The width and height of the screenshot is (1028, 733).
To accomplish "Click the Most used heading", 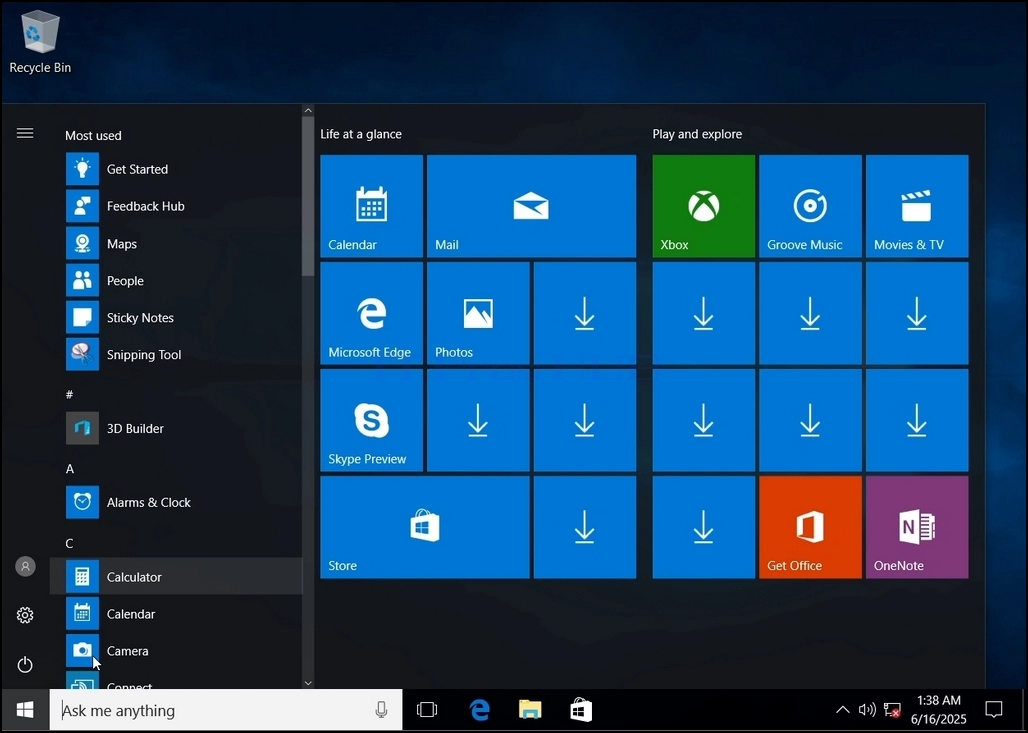I will (x=93, y=136).
